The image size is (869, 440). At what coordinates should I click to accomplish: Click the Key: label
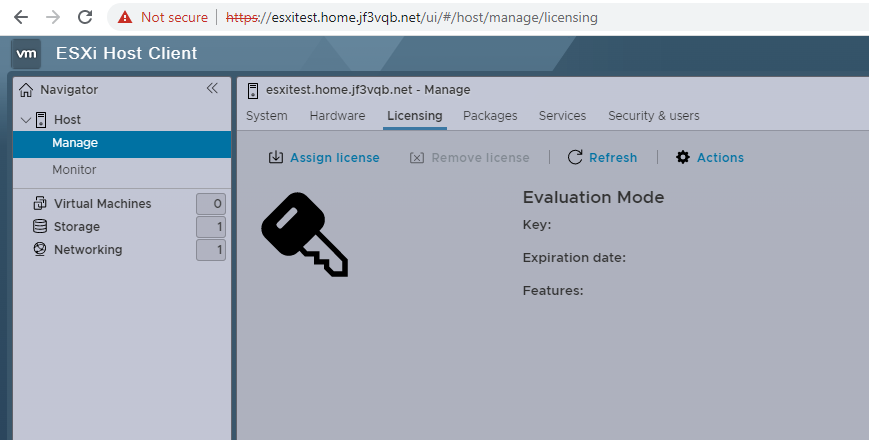point(537,225)
